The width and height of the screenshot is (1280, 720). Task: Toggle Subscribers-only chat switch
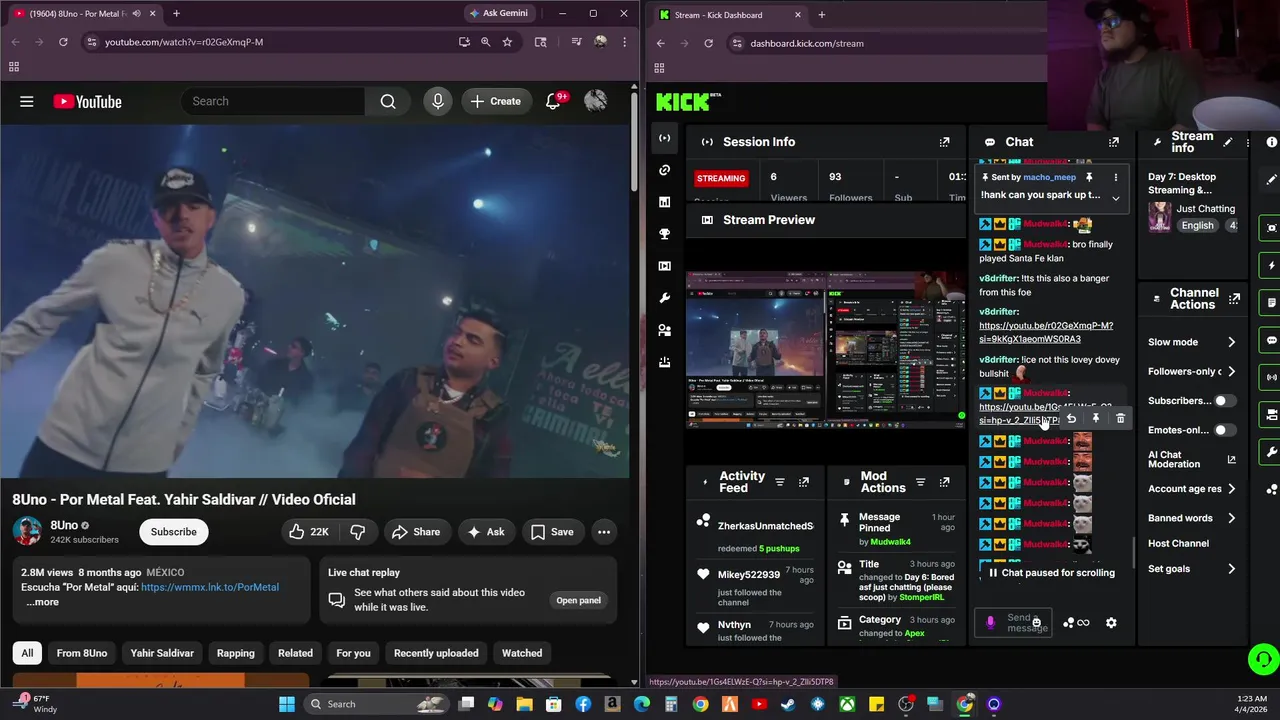point(1223,401)
